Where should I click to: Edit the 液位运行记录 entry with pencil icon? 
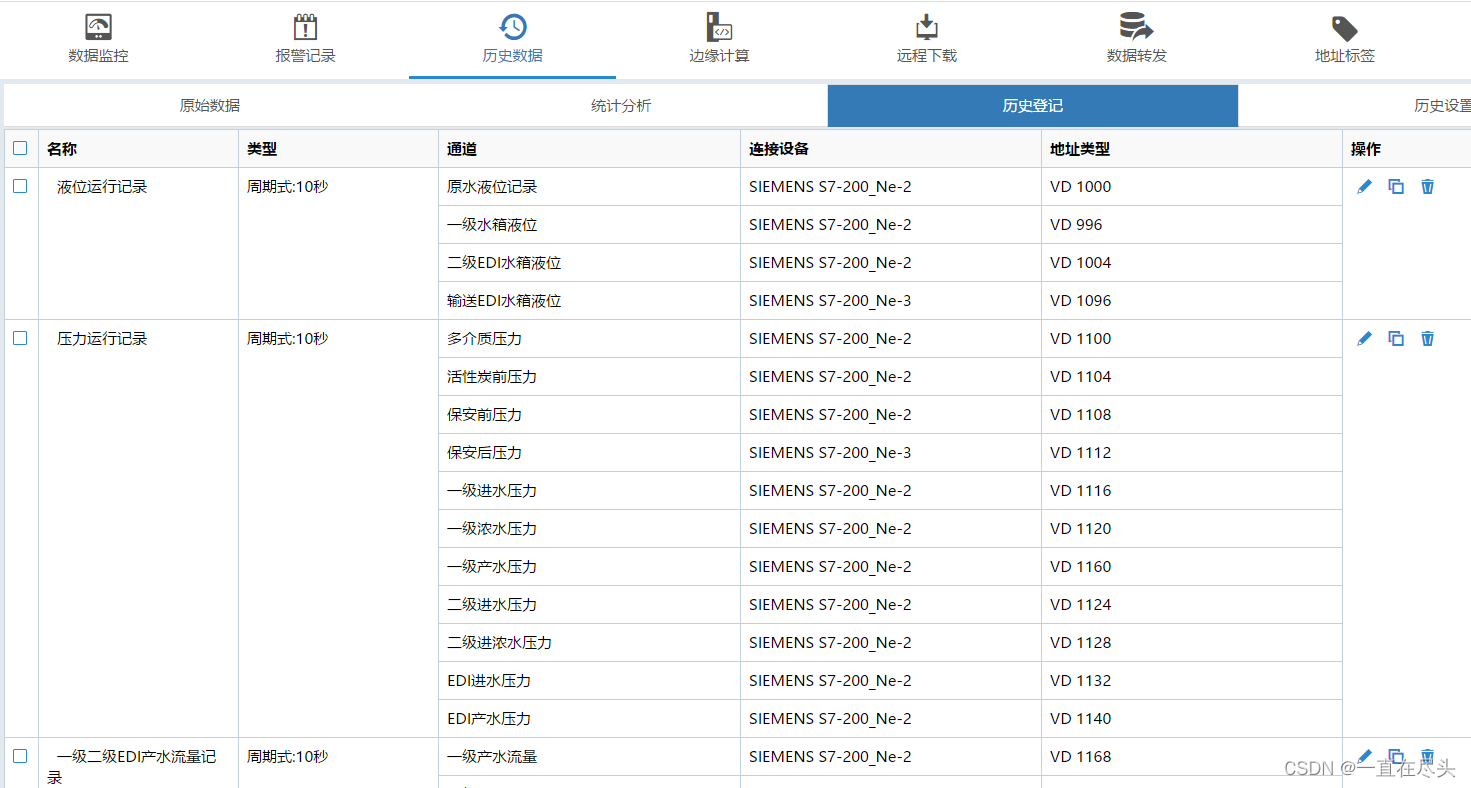pyautogui.click(x=1364, y=187)
